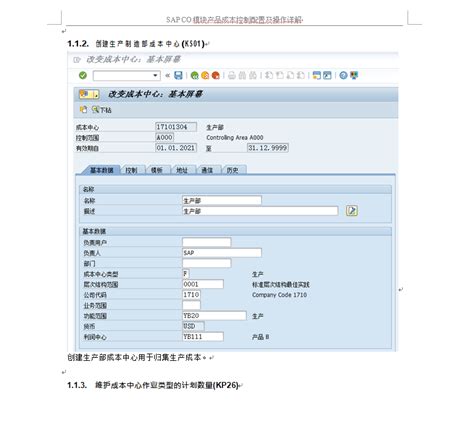The image size is (474, 426).
Task: Click the controlling area field A000
Action: pos(164,137)
